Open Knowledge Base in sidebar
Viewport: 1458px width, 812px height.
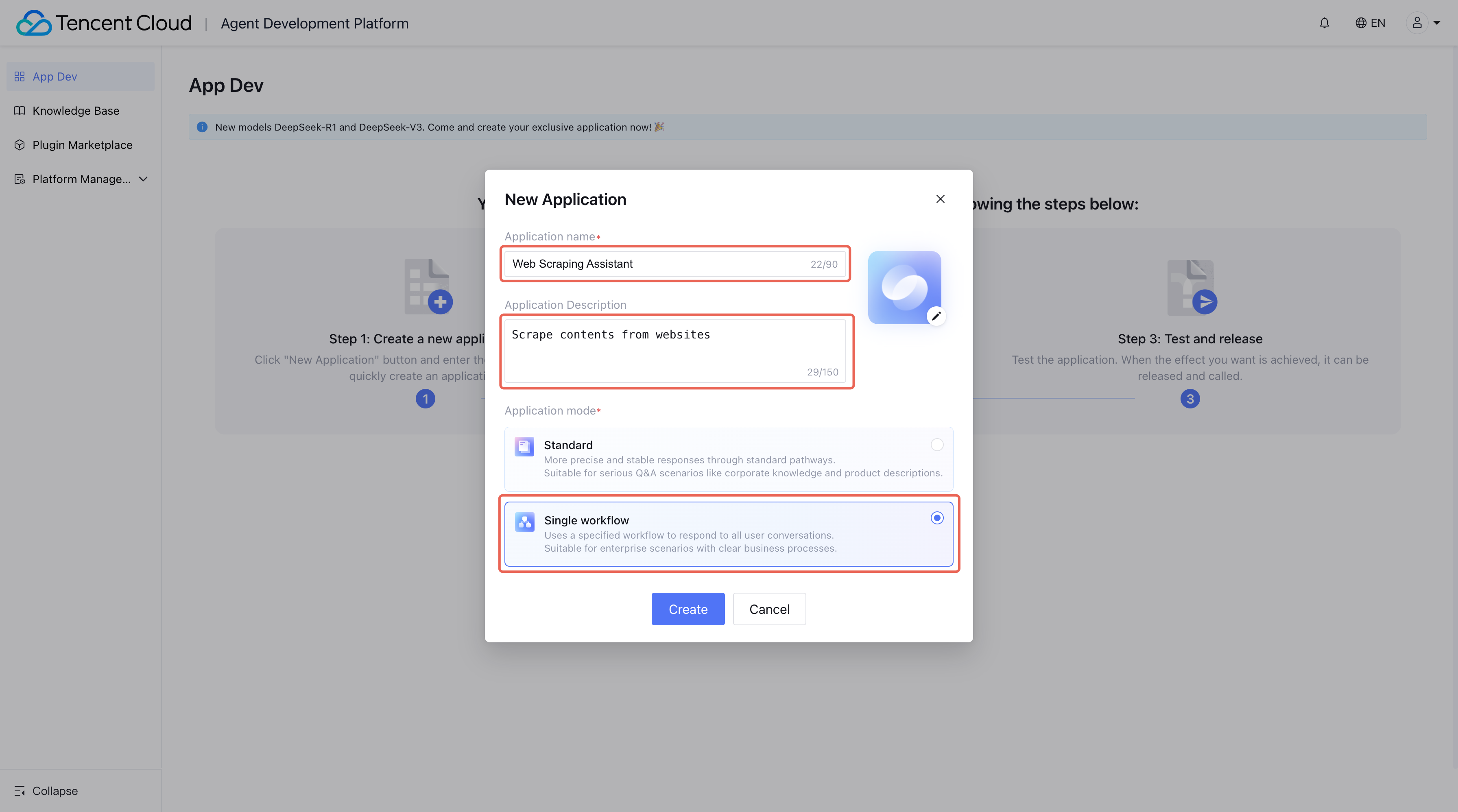tap(75, 111)
